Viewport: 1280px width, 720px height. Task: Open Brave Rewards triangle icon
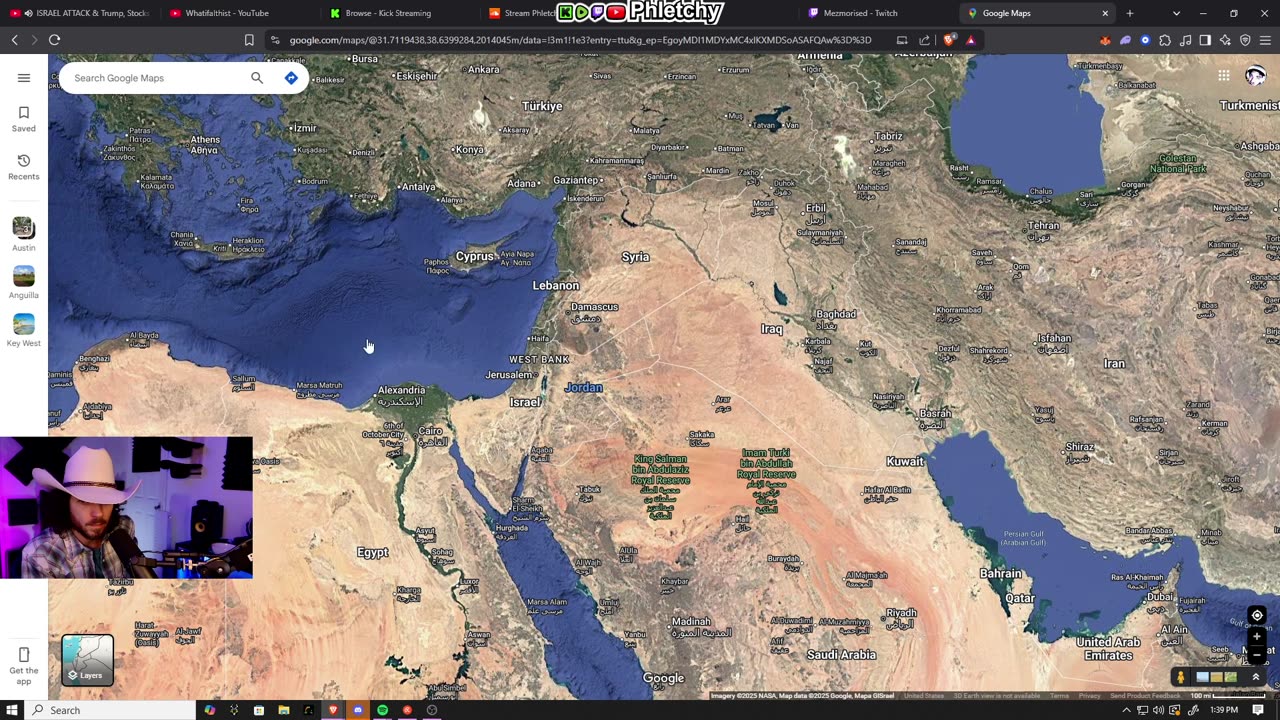click(970, 40)
